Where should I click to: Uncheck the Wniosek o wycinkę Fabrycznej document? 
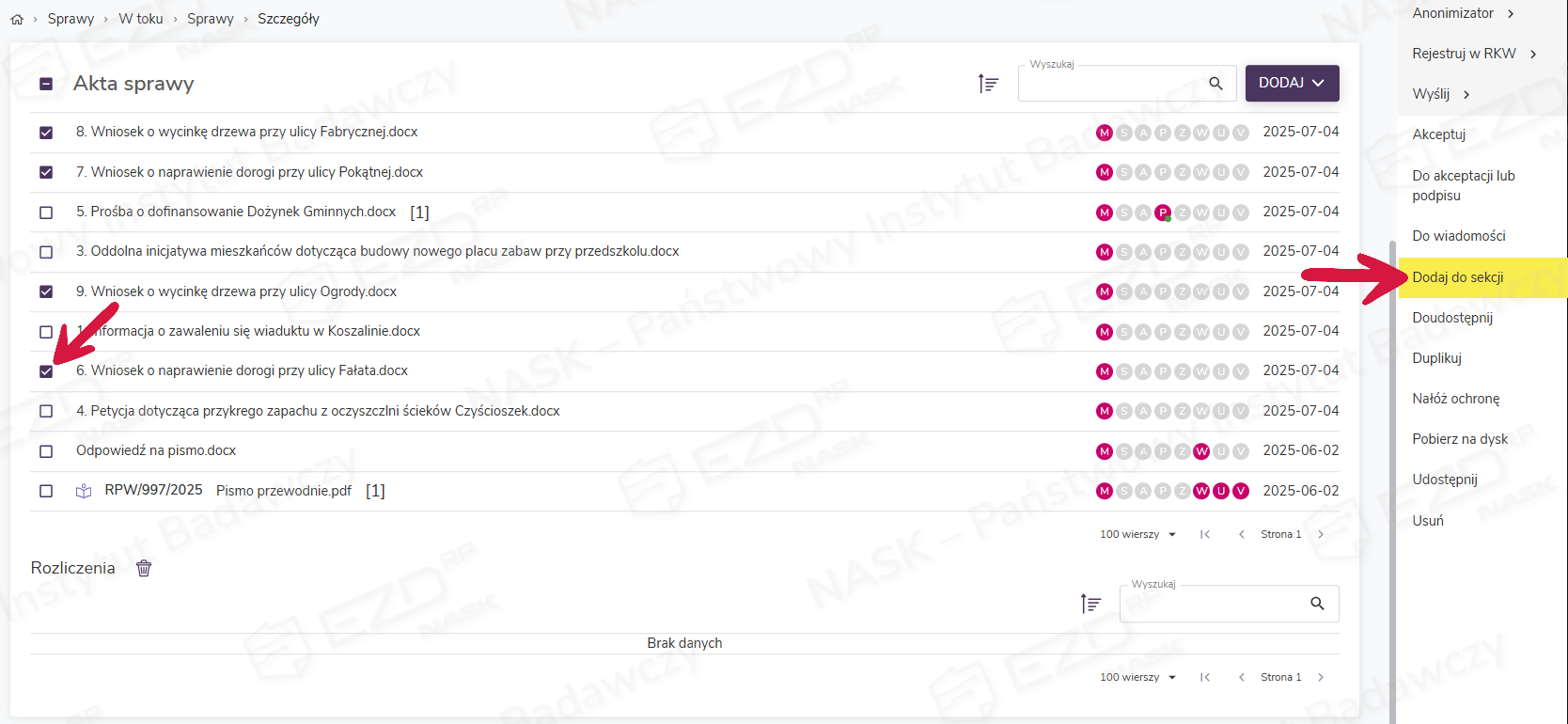point(46,133)
